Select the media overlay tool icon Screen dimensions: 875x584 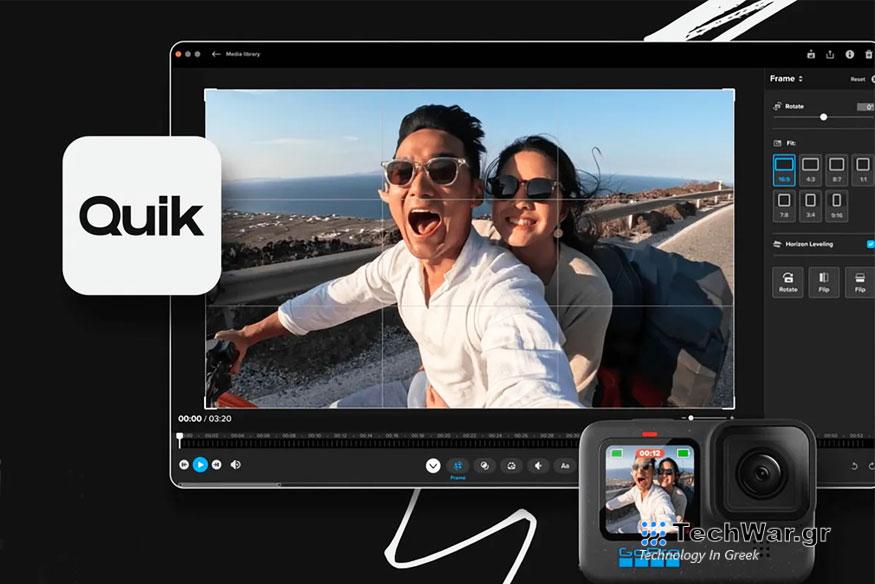pos(512,464)
